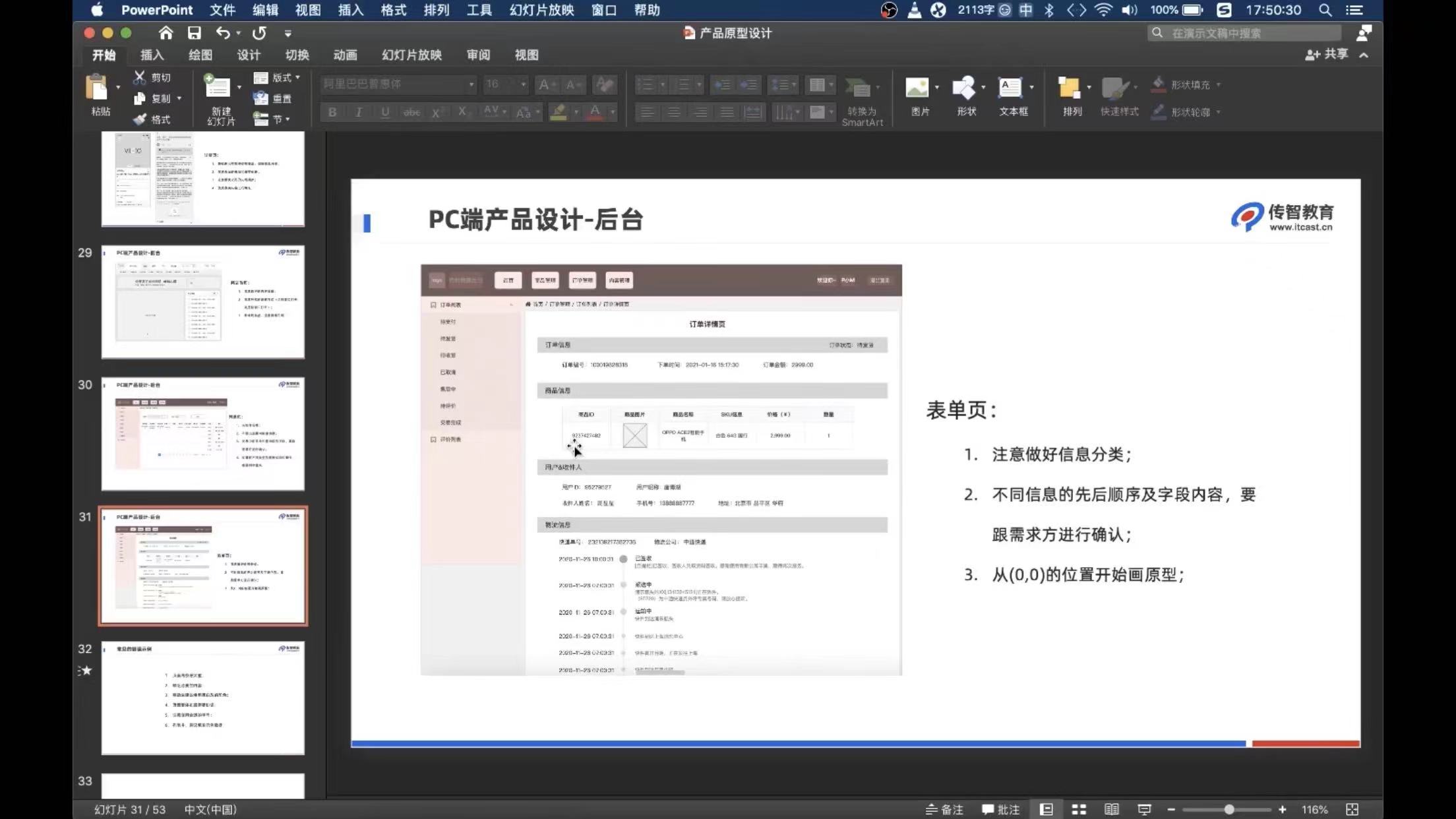This screenshot has width=1456, height=819.
Task: Click the New Slide icon
Action: [217, 87]
